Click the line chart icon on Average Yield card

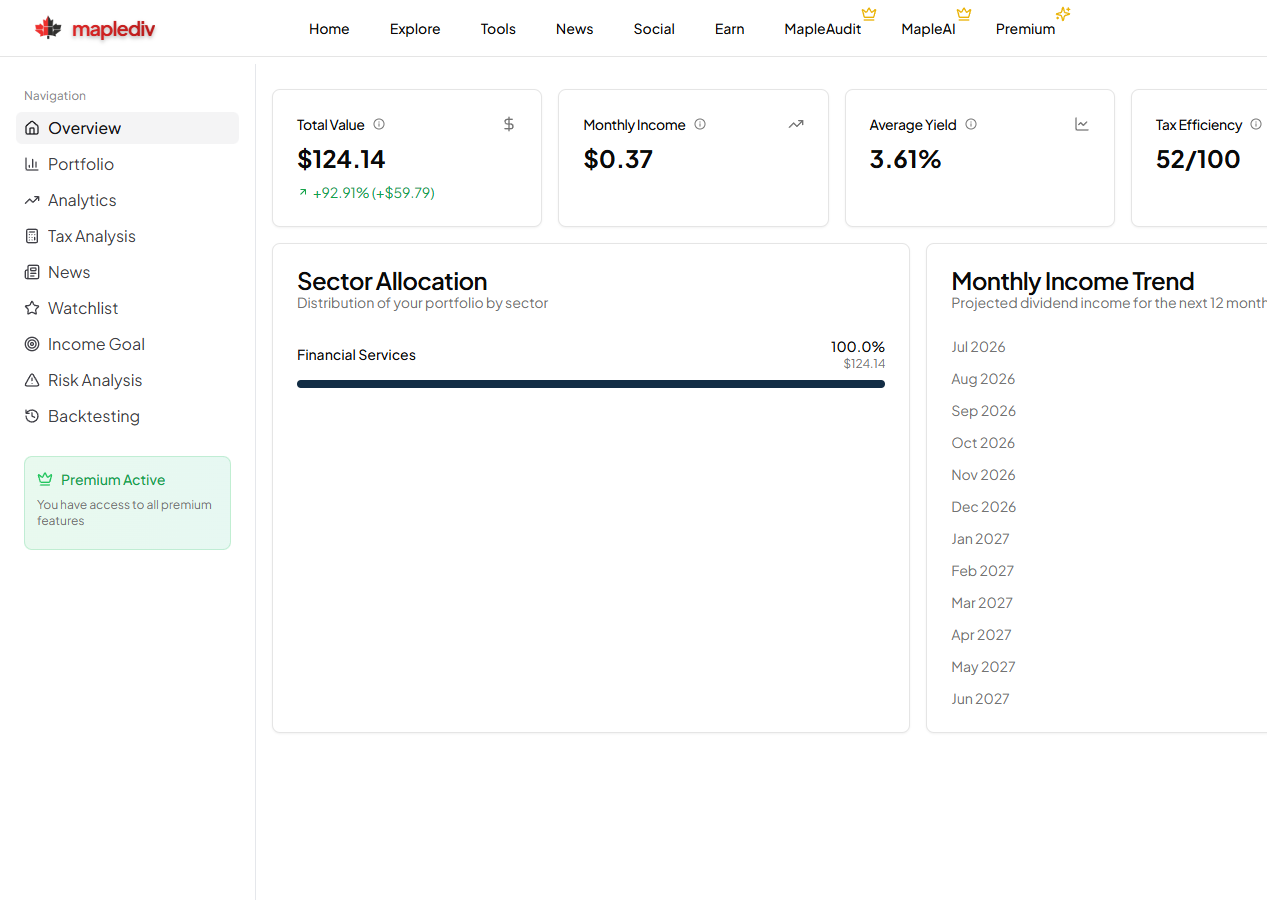point(1082,124)
